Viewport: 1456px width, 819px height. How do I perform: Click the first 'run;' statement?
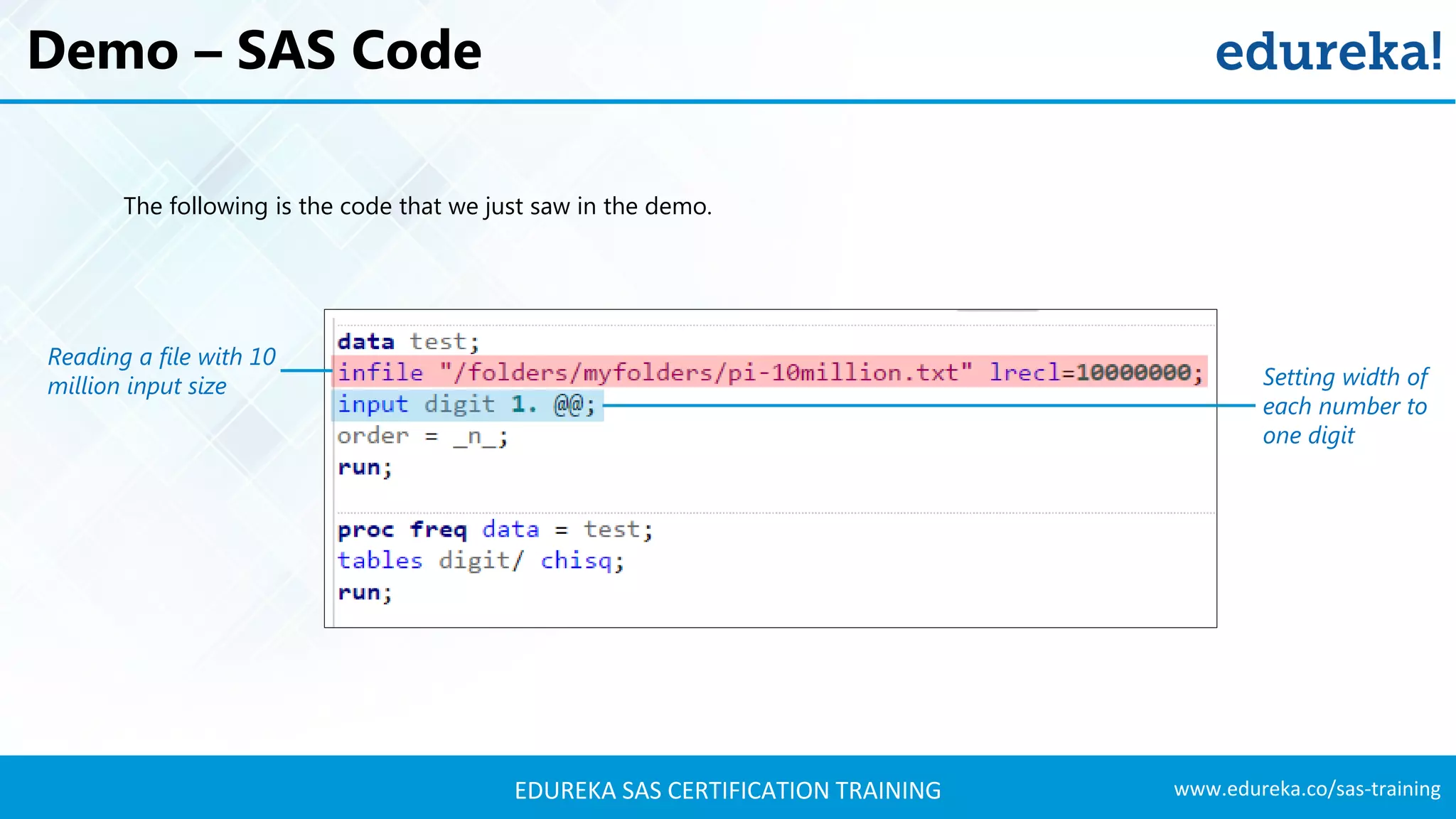point(365,468)
